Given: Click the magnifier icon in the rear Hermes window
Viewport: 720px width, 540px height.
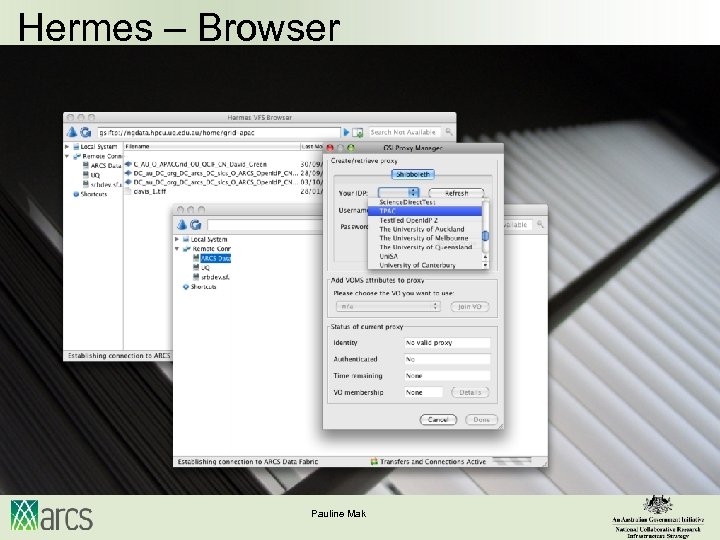Looking at the screenshot, I should click(449, 132).
